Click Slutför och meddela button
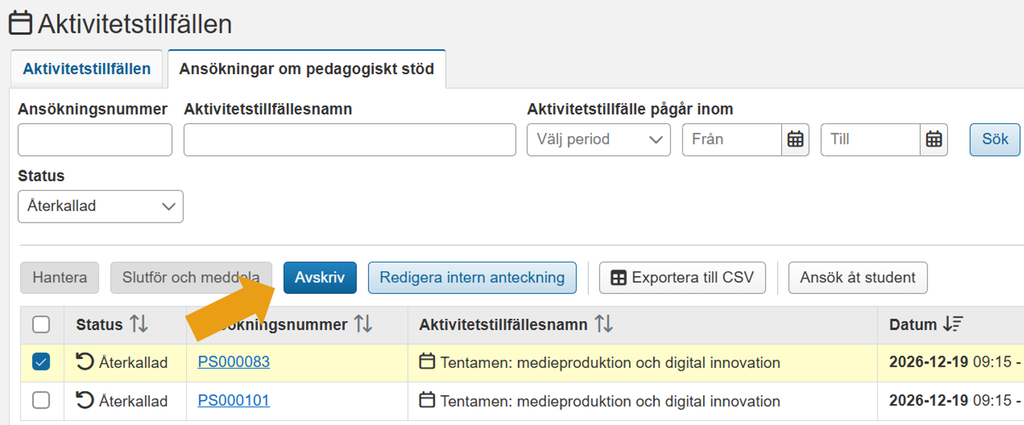Viewport: 1024px width, 425px height. [x=190, y=277]
